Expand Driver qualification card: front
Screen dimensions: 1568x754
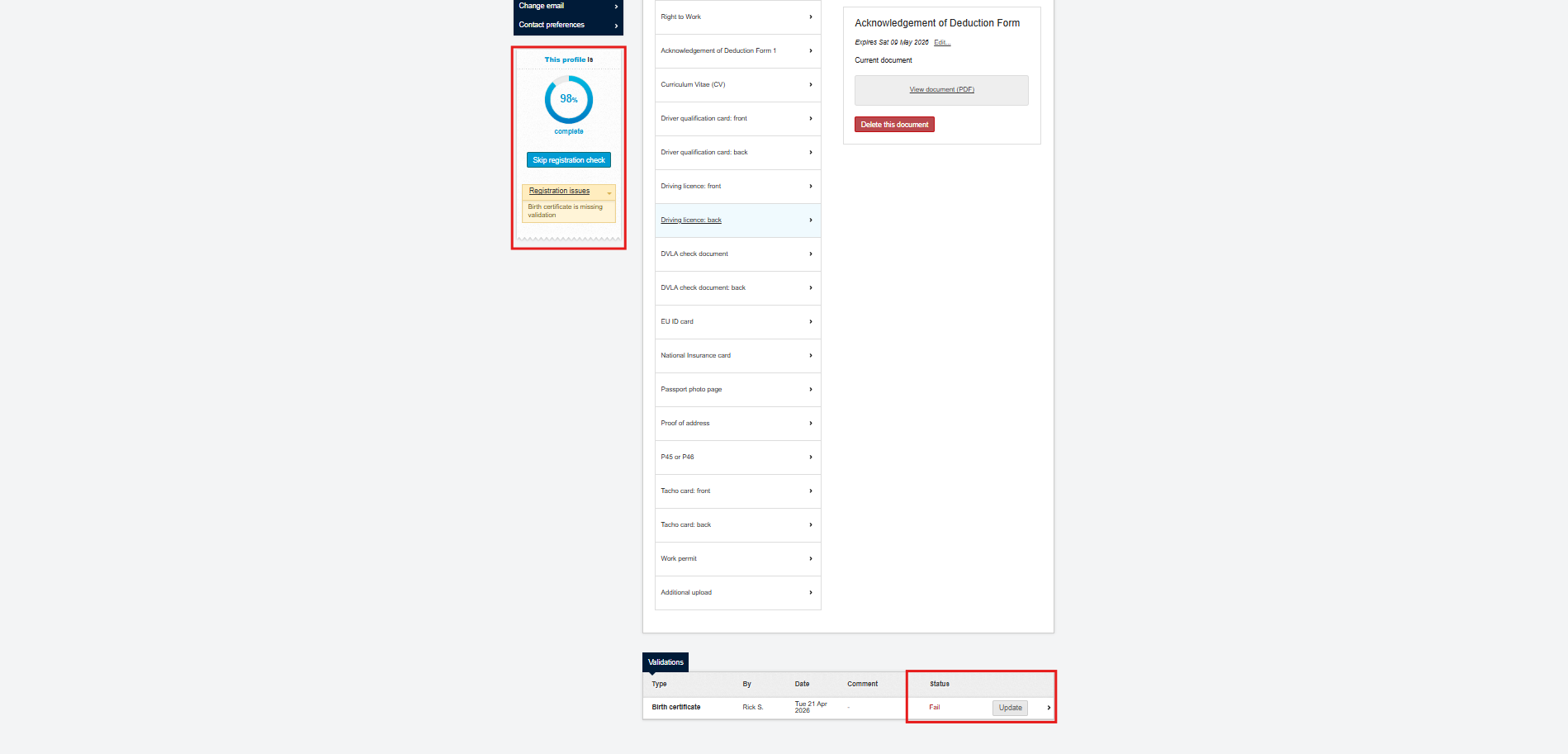click(737, 118)
